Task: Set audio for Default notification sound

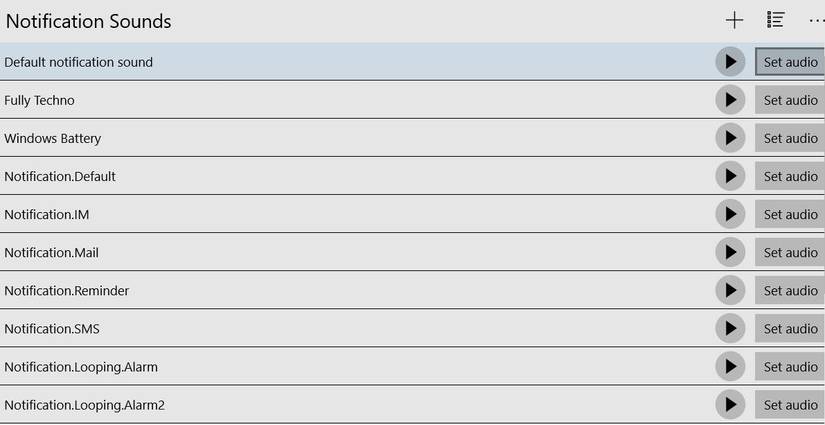Action: coord(790,62)
